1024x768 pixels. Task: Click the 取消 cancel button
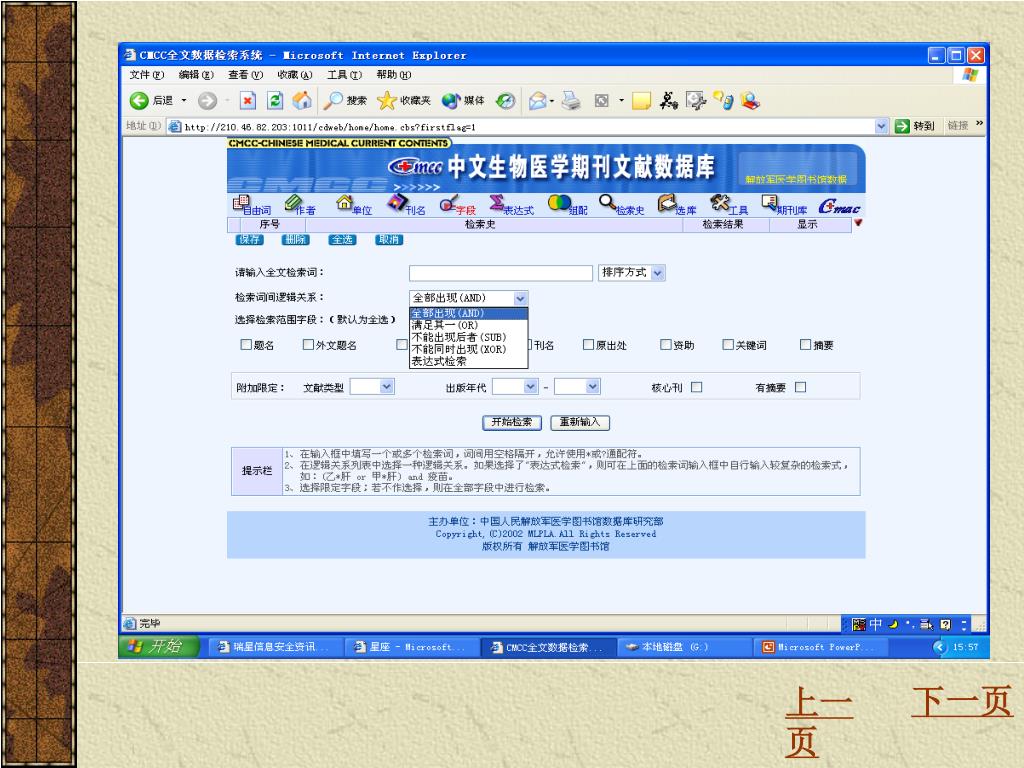point(389,240)
